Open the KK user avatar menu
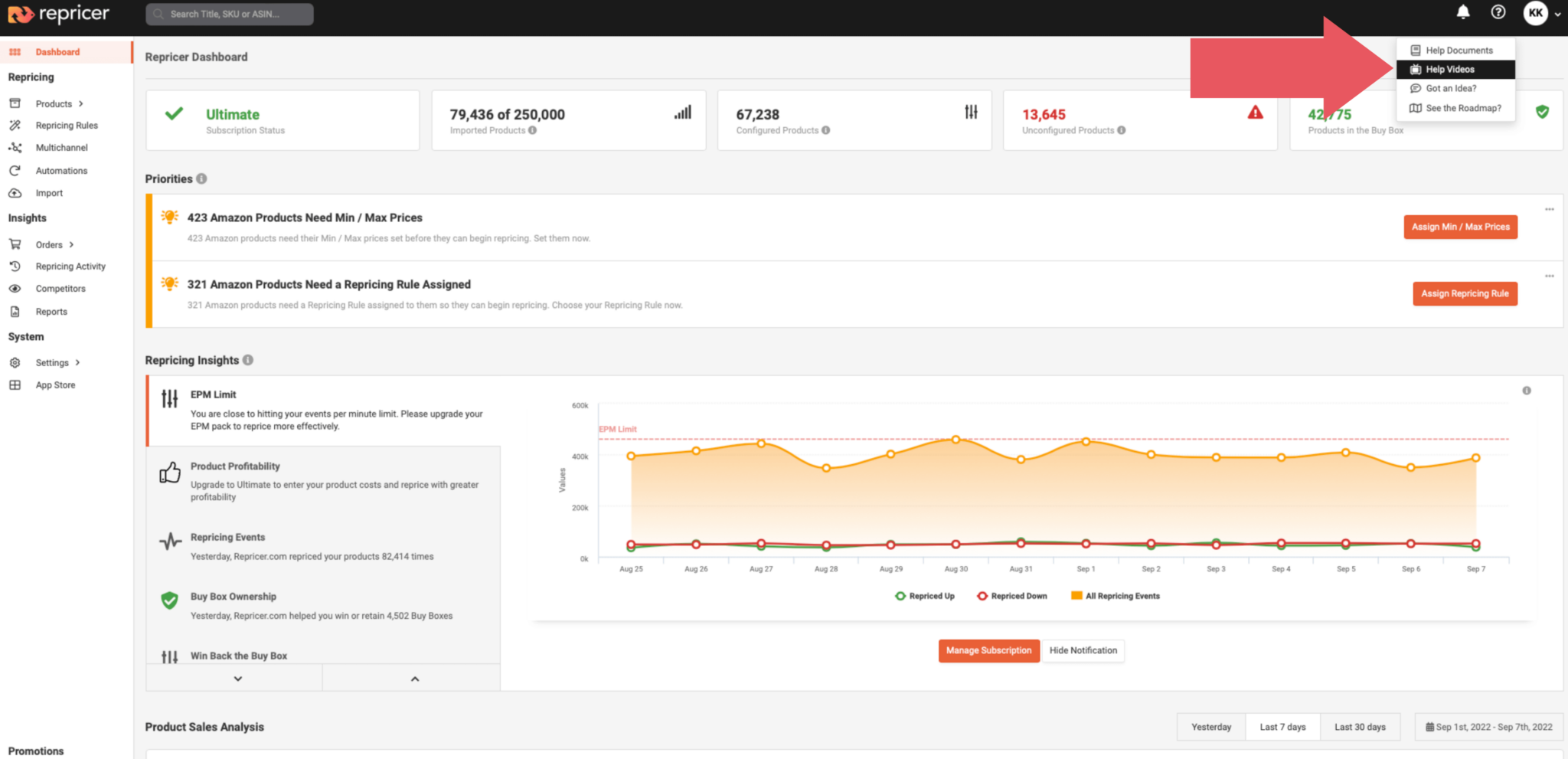Screen dimensions: 1568x759 (1536, 13)
